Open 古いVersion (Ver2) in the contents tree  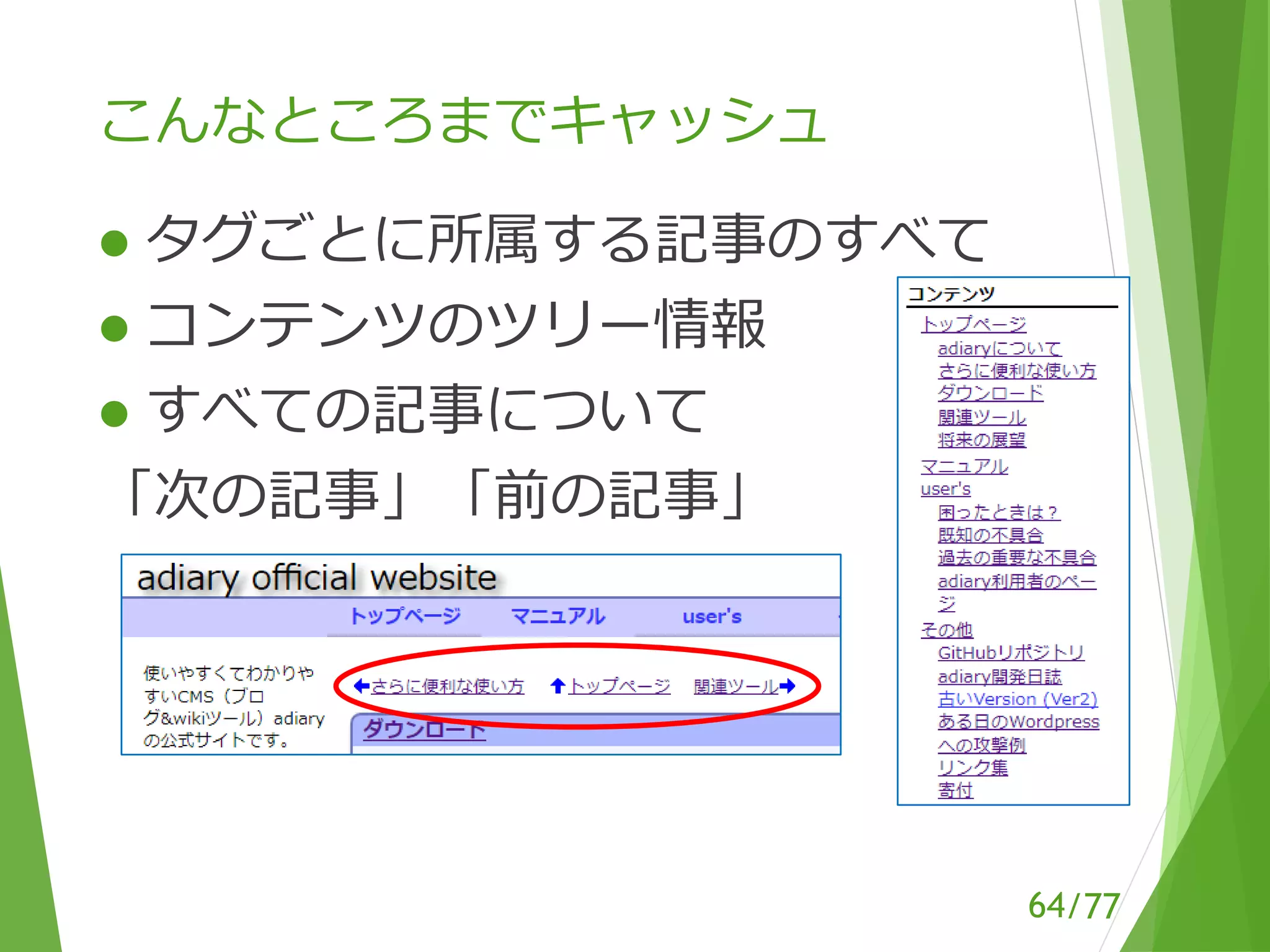pyautogui.click(x=1018, y=699)
